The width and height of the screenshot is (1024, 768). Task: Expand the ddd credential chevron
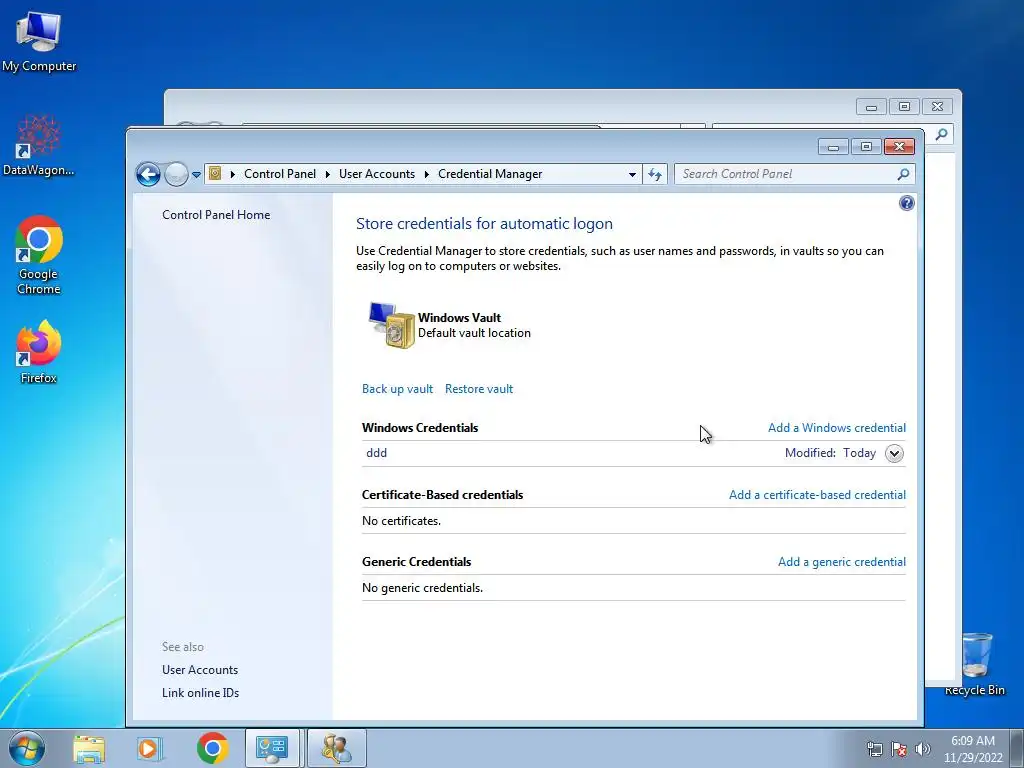point(894,453)
